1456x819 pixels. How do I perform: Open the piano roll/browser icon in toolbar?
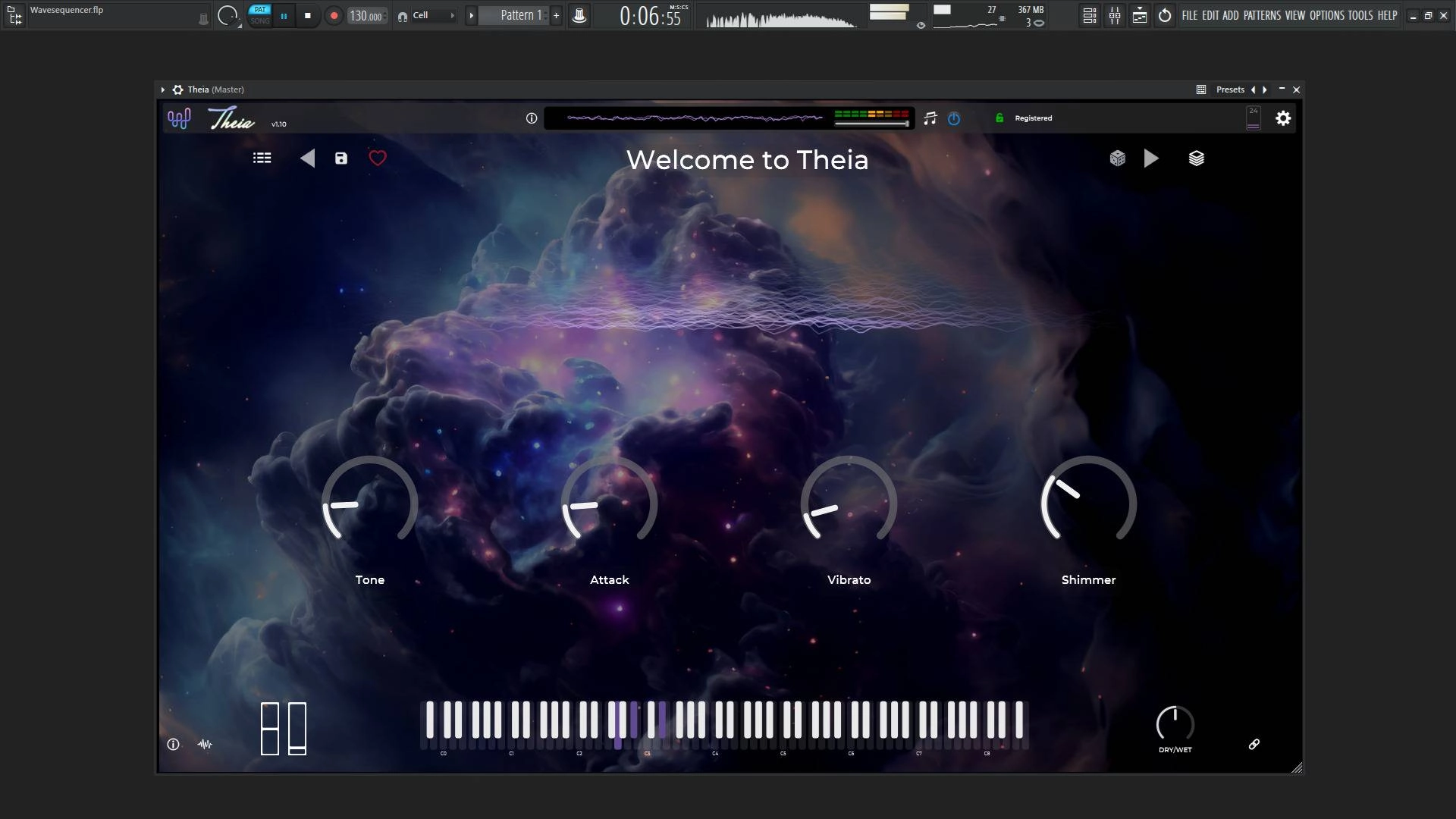point(1140,15)
